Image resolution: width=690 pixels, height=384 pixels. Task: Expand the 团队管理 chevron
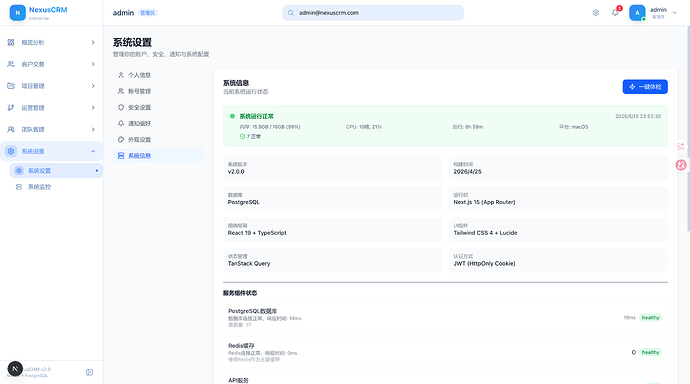pyautogui.click(x=93, y=129)
